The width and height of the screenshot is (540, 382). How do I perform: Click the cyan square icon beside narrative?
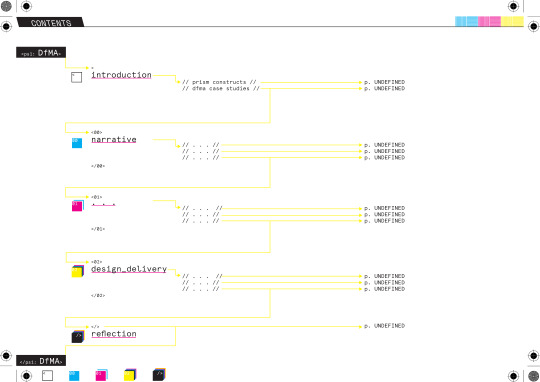[77, 143]
